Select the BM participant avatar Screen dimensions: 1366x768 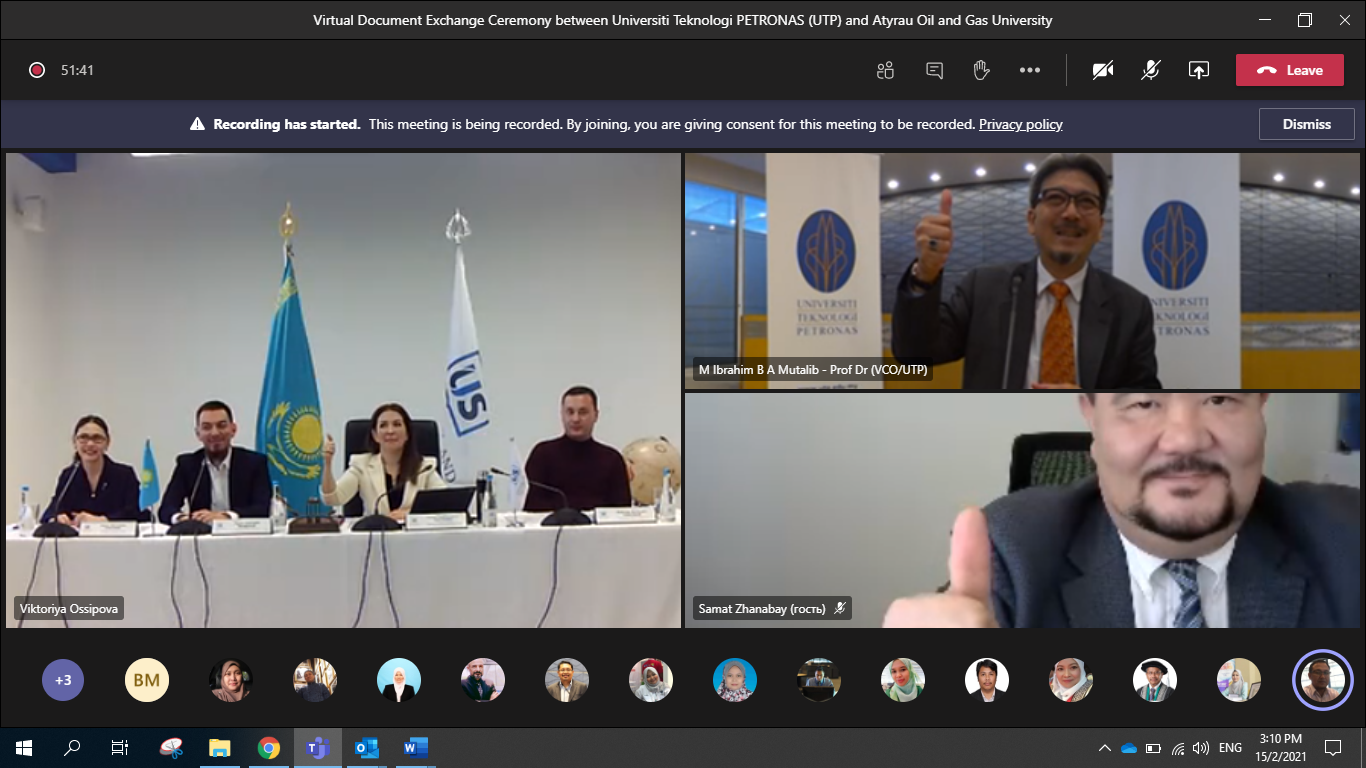(147, 681)
